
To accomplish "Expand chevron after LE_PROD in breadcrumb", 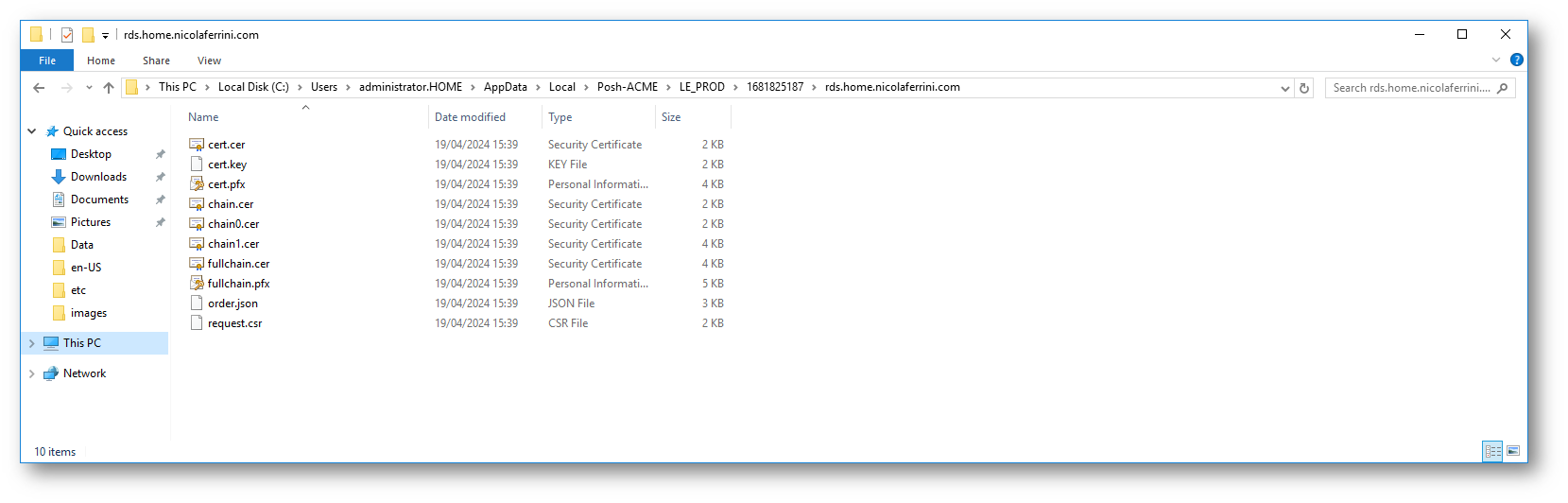I will (735, 87).
